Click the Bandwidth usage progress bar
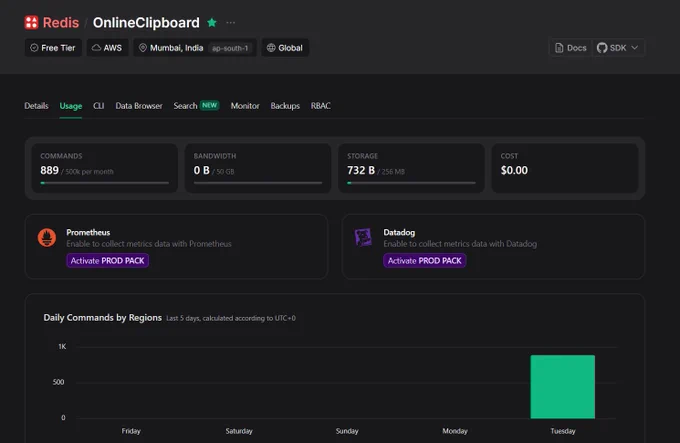 click(x=258, y=183)
